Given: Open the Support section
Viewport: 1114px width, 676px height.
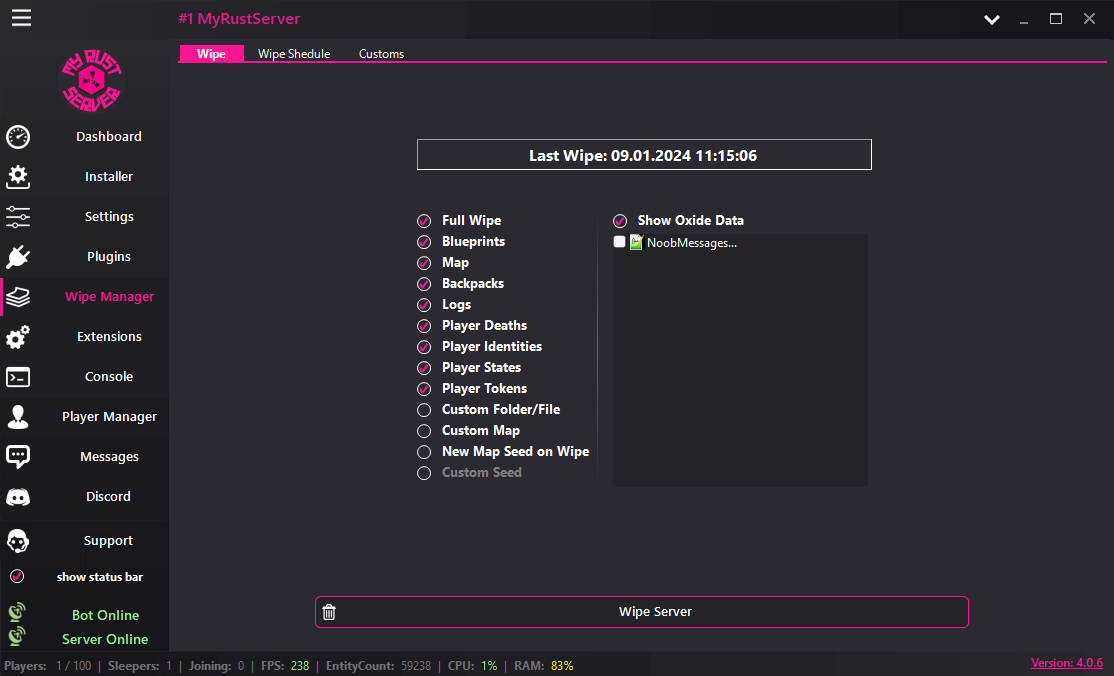Looking at the screenshot, I should (108, 540).
